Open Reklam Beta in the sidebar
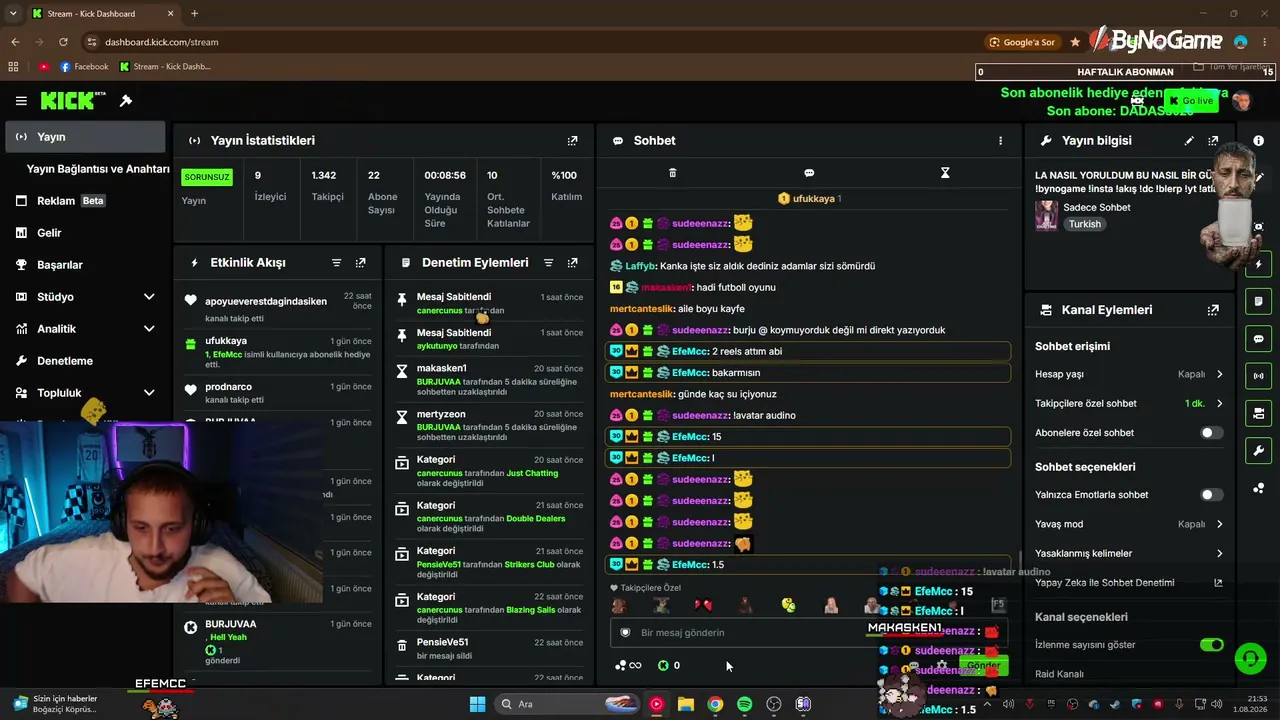1280x720 pixels. coord(85,201)
